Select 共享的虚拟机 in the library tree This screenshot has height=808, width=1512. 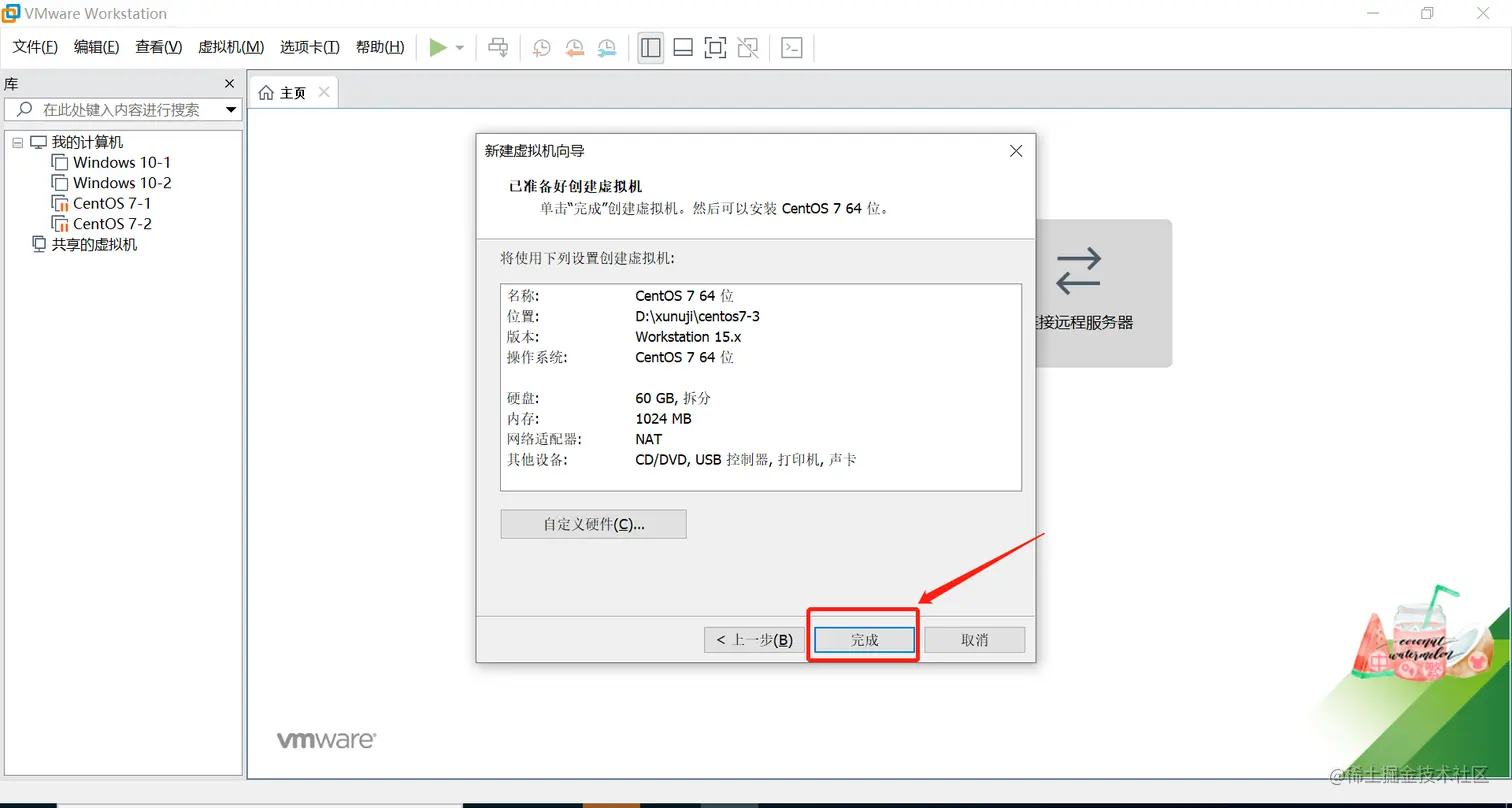94,244
